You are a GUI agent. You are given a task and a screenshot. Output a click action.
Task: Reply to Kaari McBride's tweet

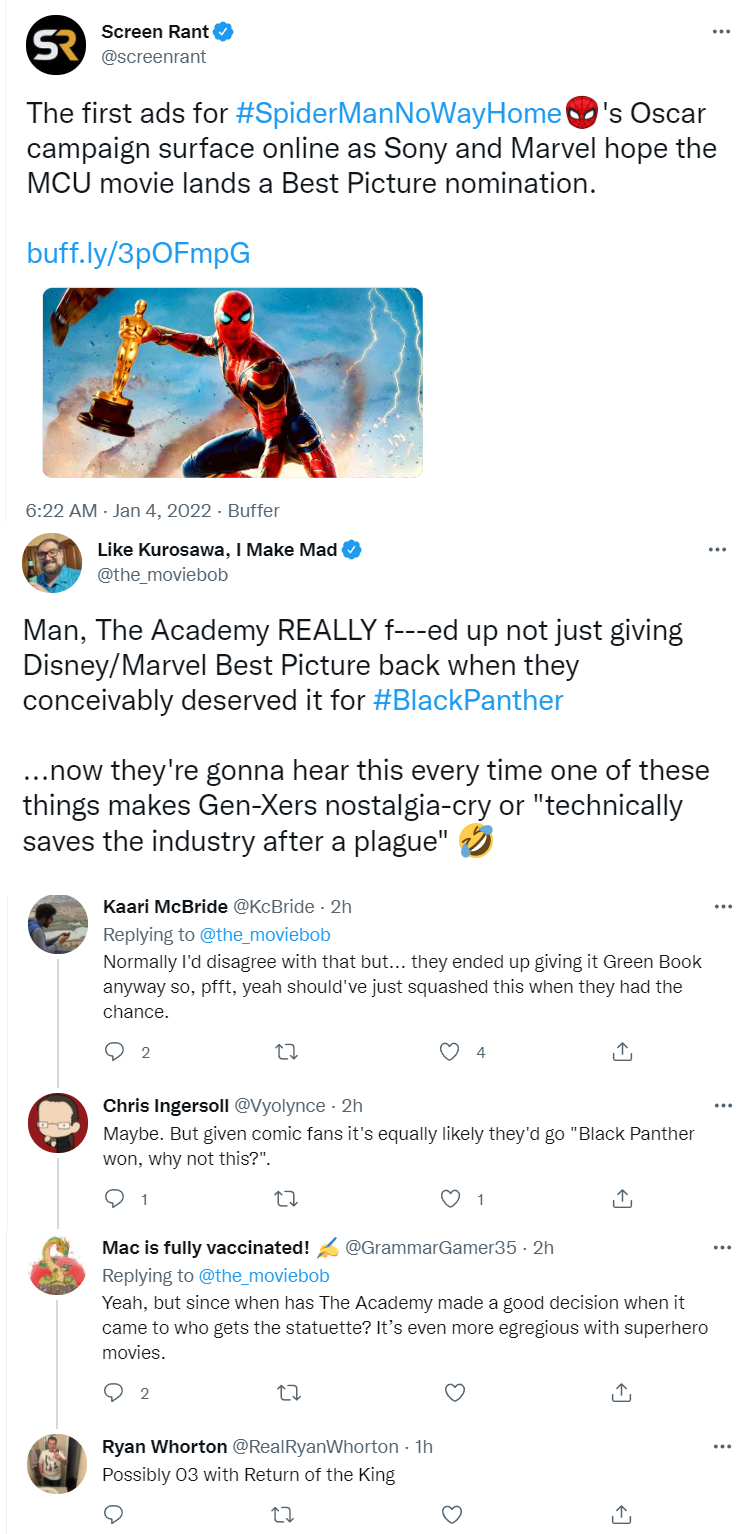pyautogui.click(x=115, y=1052)
